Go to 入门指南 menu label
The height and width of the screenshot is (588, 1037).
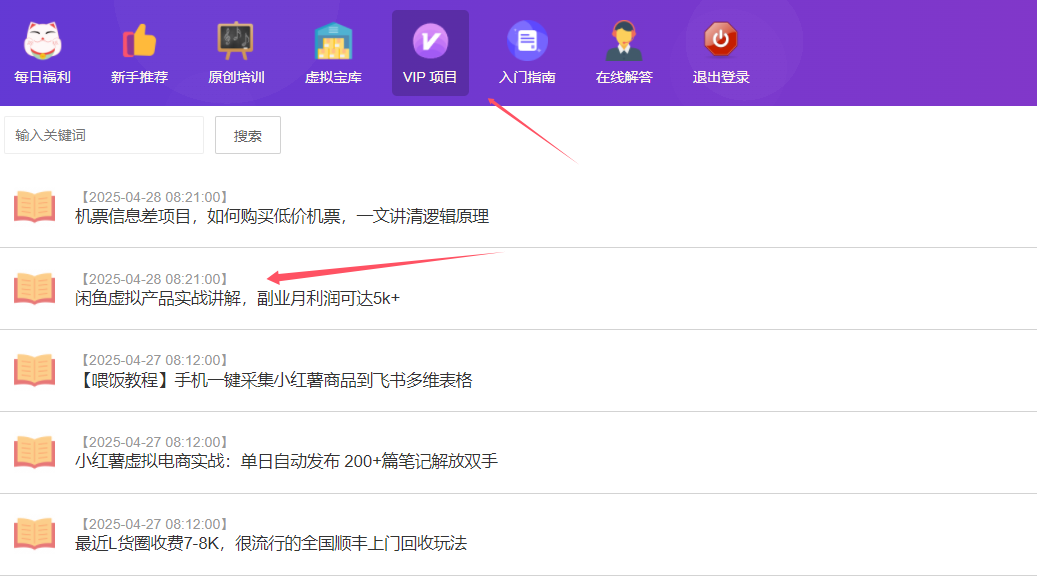tap(527, 77)
